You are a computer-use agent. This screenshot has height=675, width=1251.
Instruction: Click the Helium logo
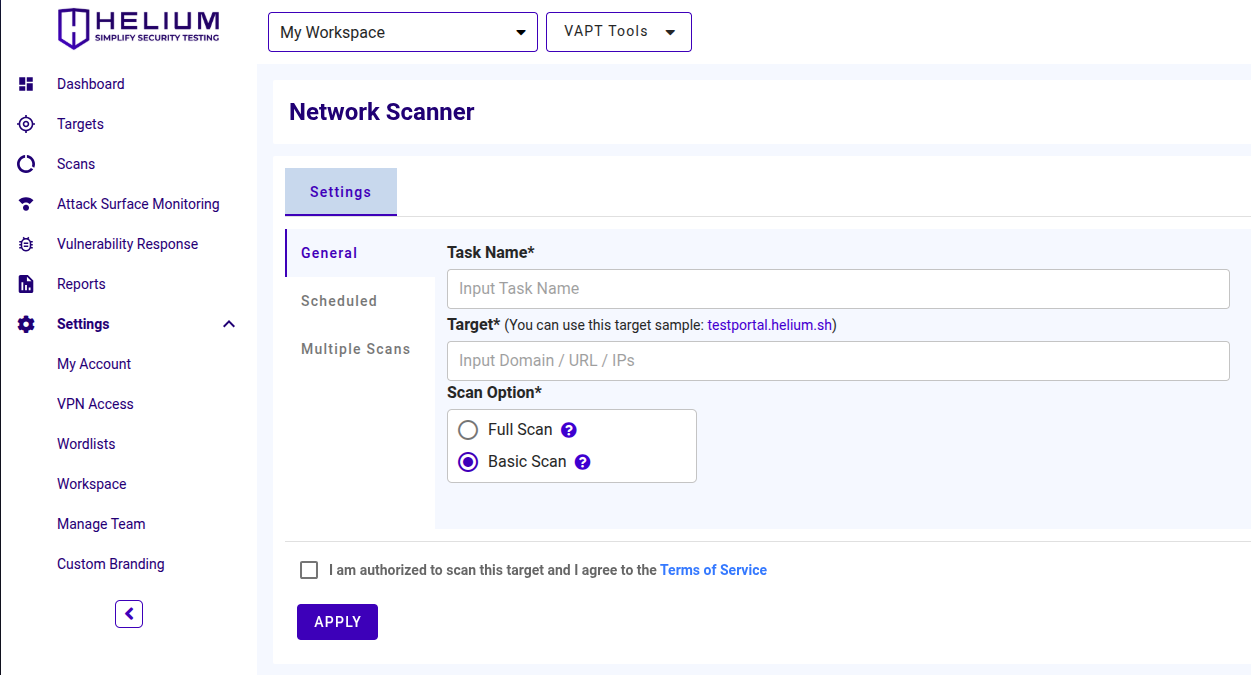(138, 28)
